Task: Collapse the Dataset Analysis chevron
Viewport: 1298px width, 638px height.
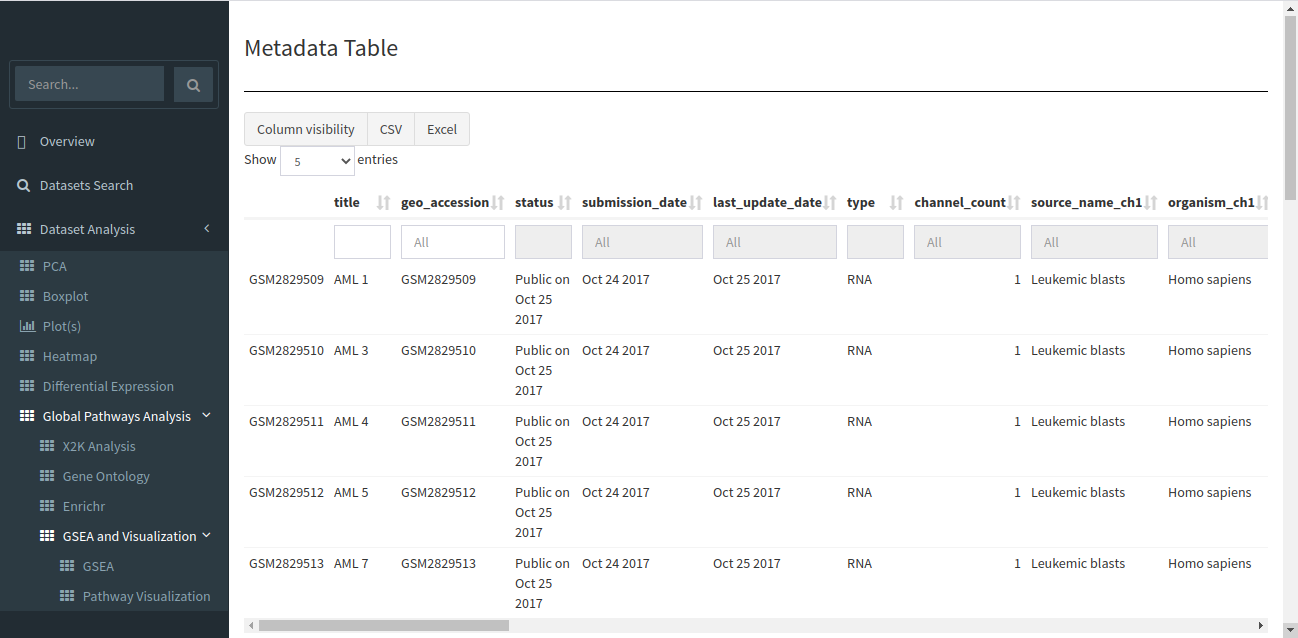Action: 207,229
